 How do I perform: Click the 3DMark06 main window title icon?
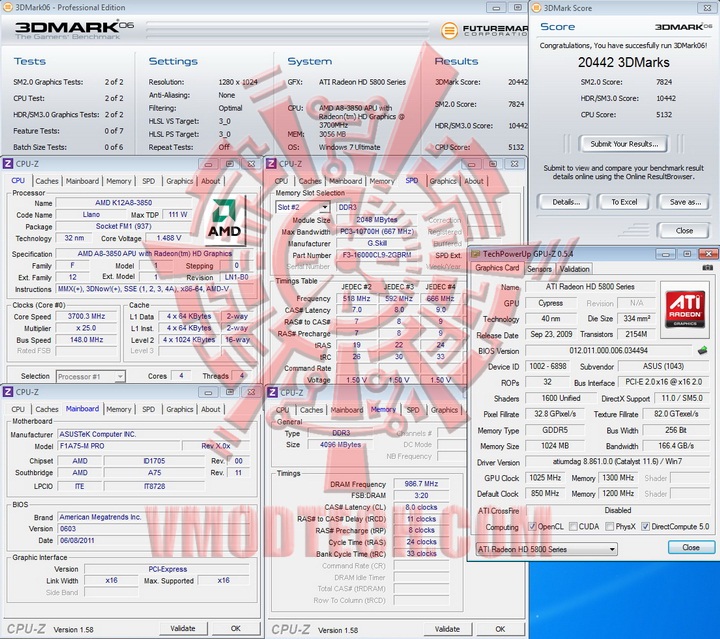click(7, 7)
